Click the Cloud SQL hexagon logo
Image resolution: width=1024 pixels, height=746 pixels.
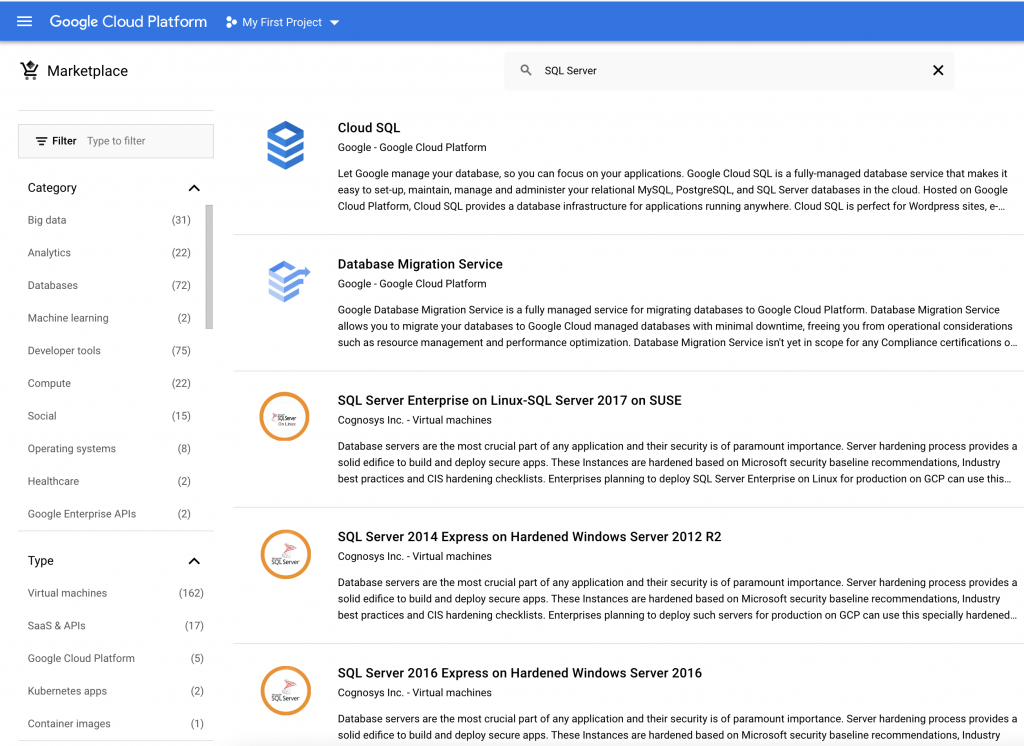[285, 145]
